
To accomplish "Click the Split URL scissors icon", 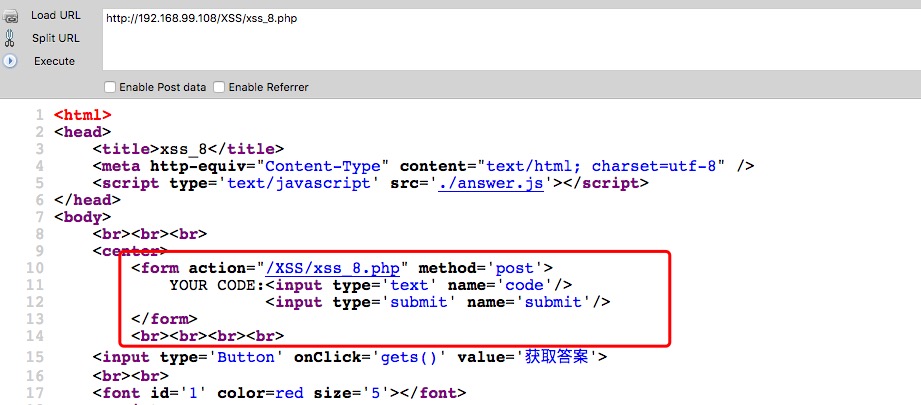I will pos(9,39).
